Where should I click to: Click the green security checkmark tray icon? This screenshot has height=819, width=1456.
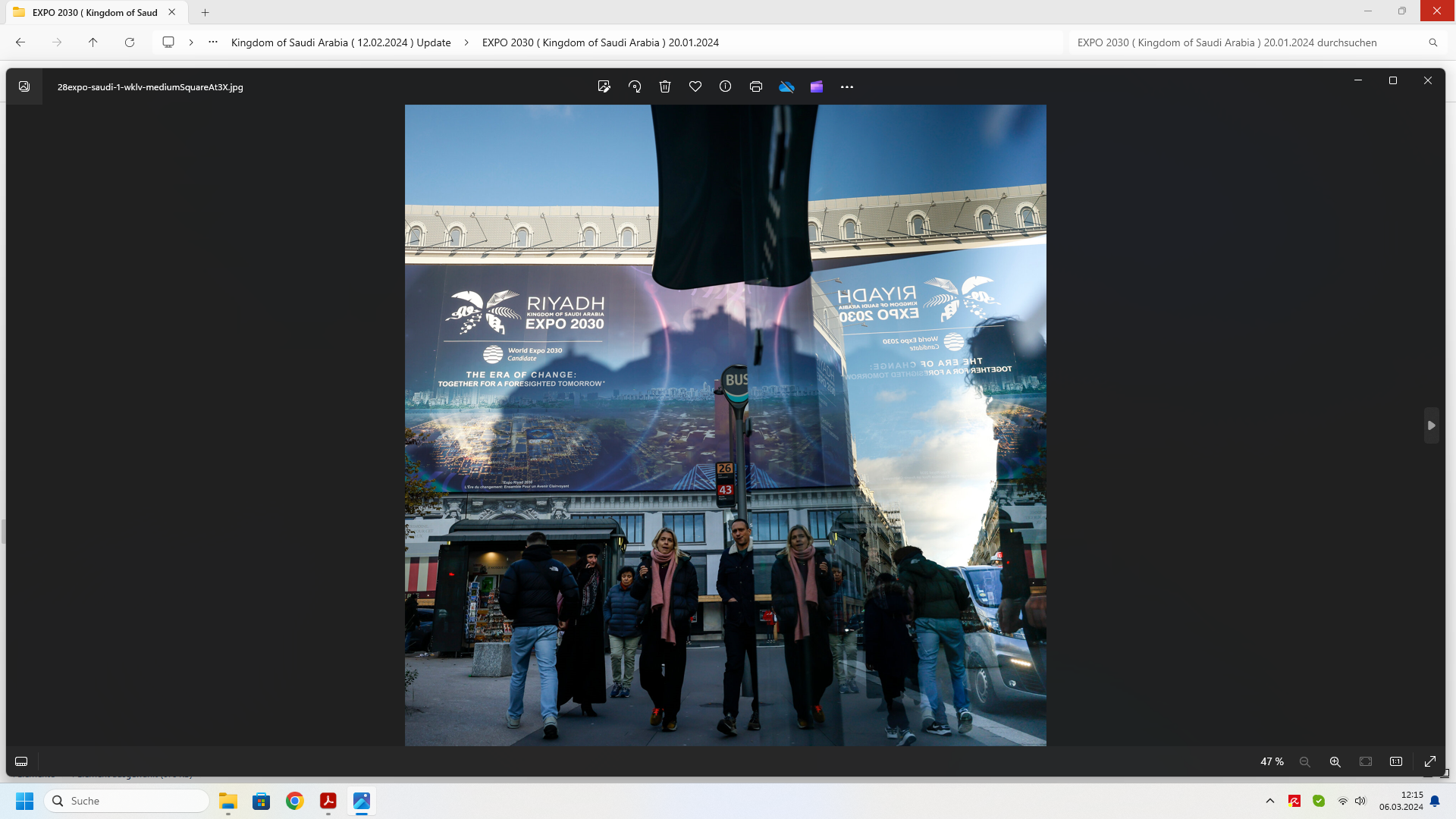[1319, 801]
